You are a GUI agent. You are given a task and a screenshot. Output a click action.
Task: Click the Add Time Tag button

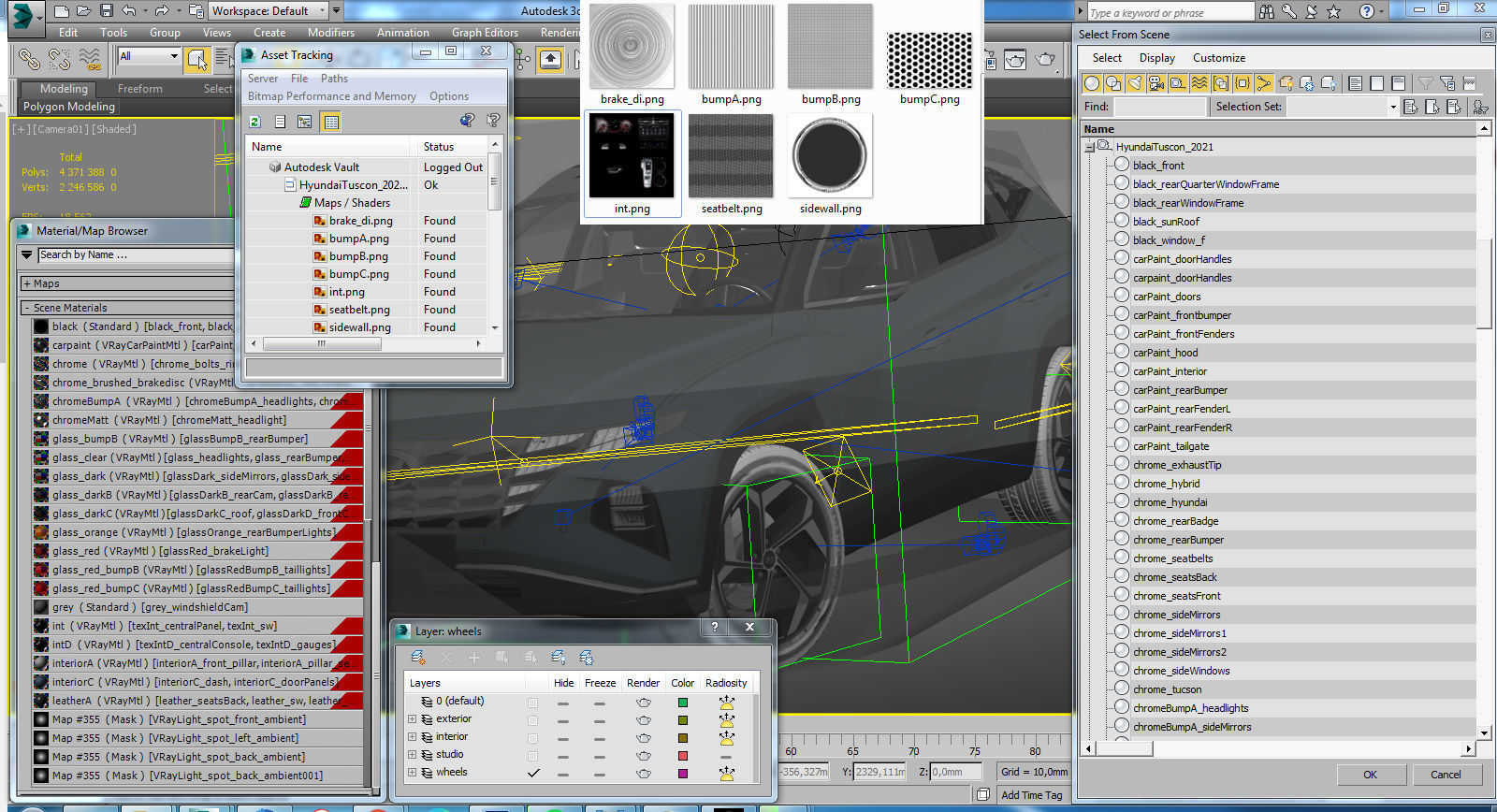(1032, 795)
